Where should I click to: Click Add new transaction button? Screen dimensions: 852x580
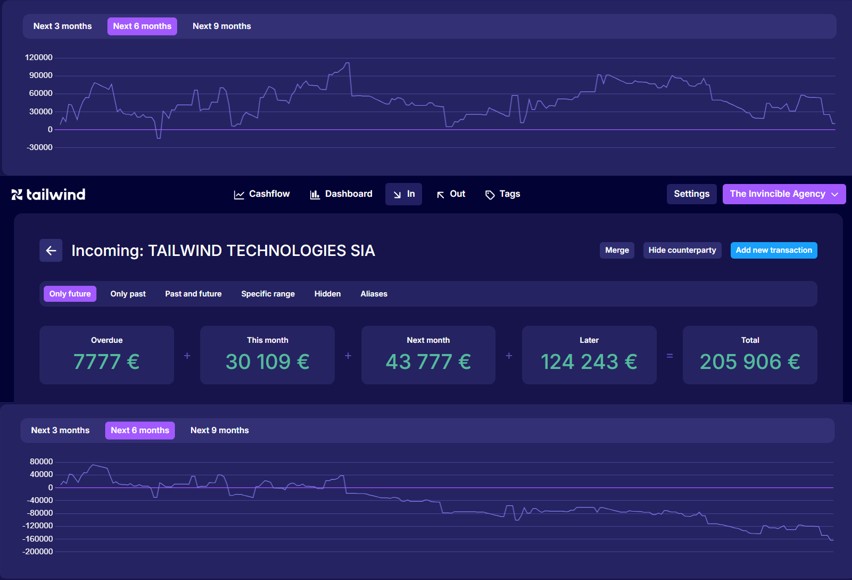[x=774, y=250]
